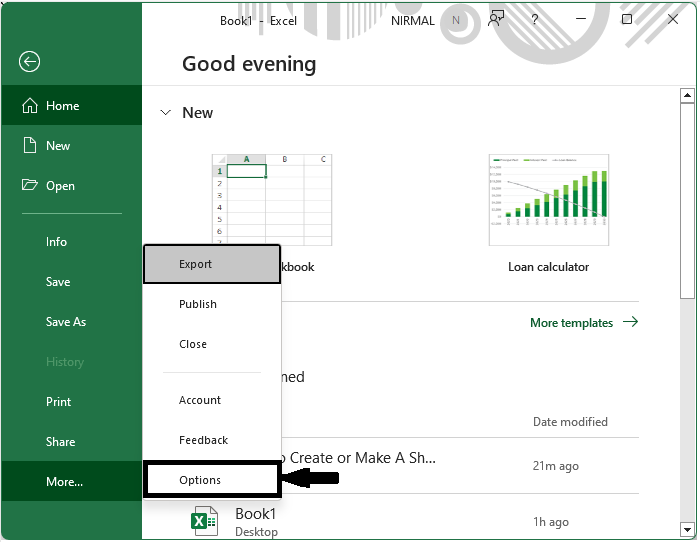Click the Open folder icon
The width and height of the screenshot is (700, 542).
click(x=30, y=185)
